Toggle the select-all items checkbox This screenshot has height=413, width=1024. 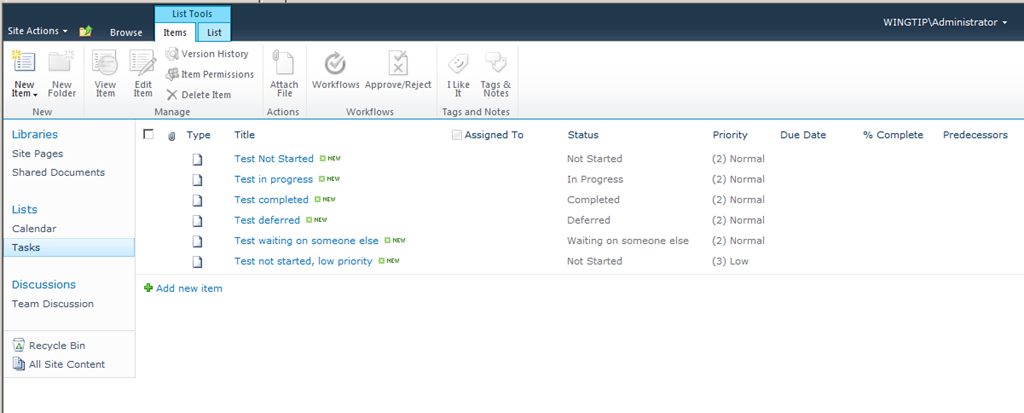pyautogui.click(x=148, y=134)
